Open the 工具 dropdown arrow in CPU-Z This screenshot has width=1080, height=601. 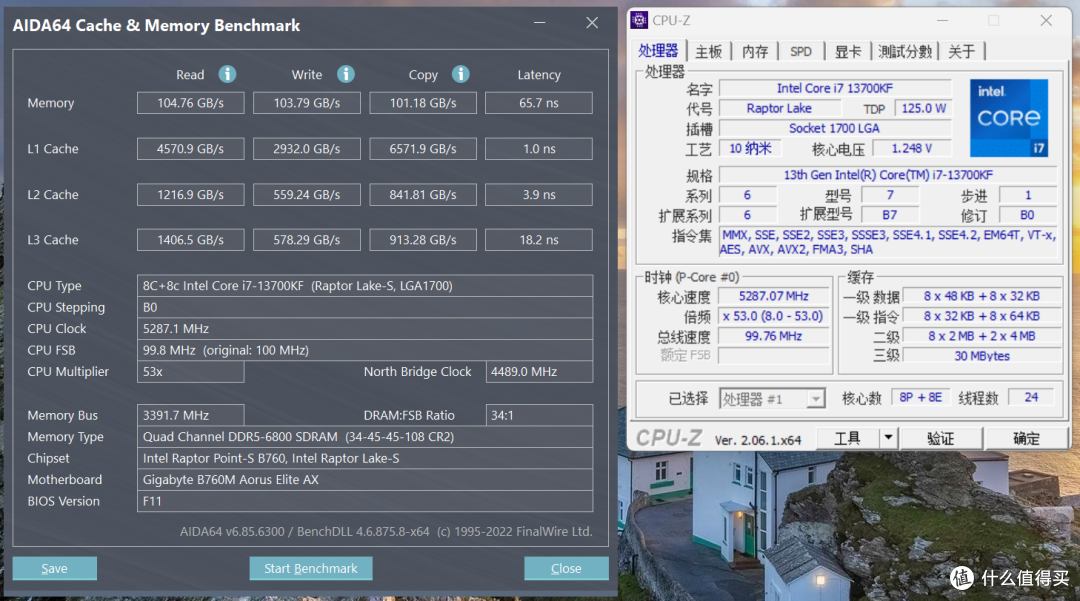coord(889,438)
